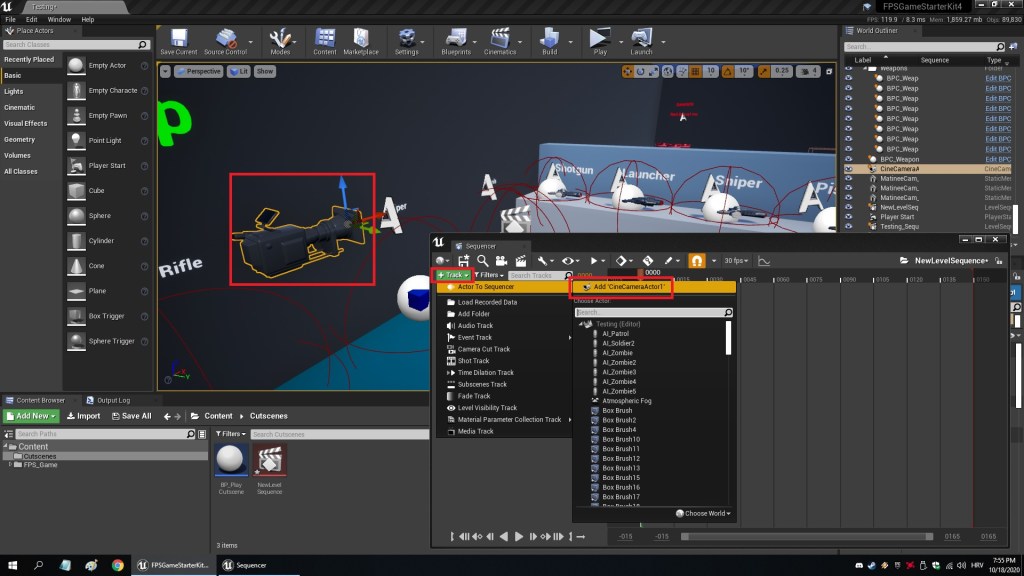Open the Blueprints toolbar icon
The width and height of the screenshot is (1024, 576).
pyautogui.click(x=455, y=39)
